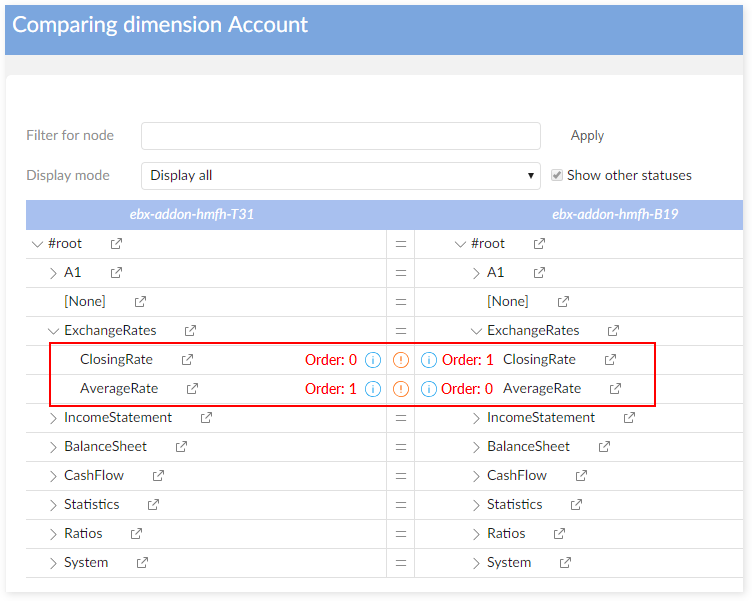The width and height of the screenshot is (752, 601).
Task: Click blue info icon beside right Order: 0
Action: click(x=429, y=389)
